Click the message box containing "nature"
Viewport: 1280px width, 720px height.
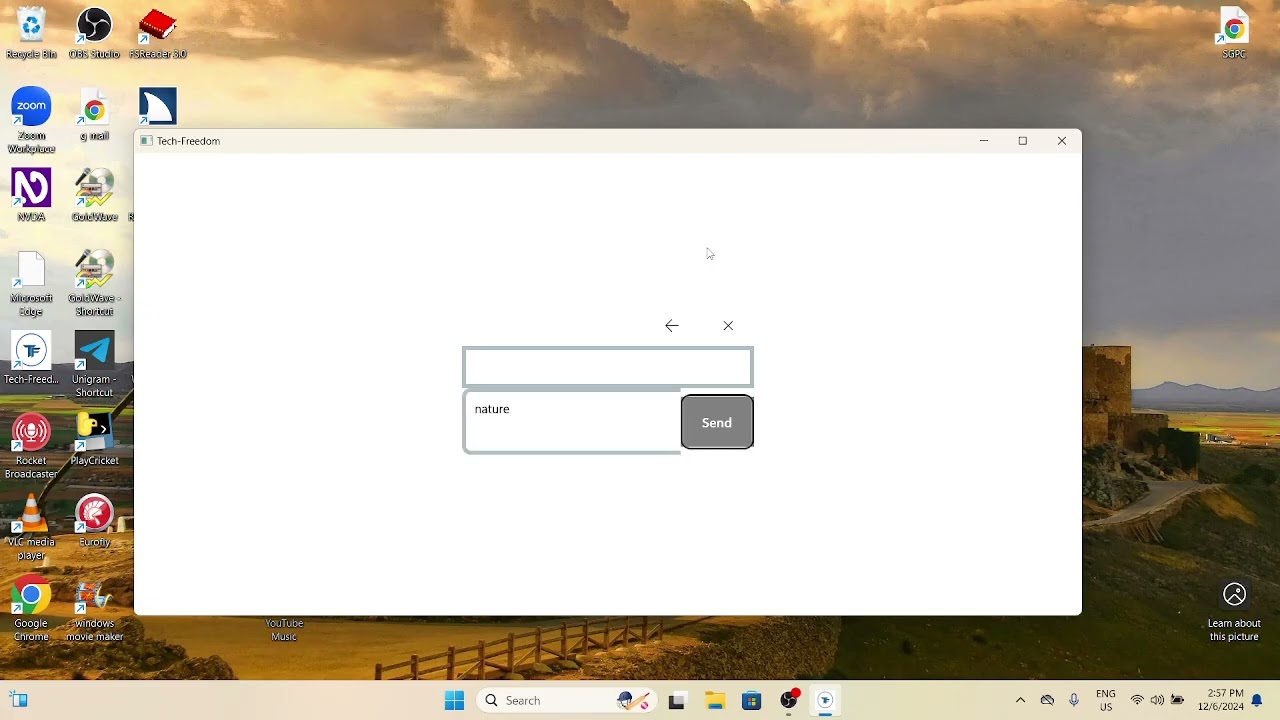[572, 422]
